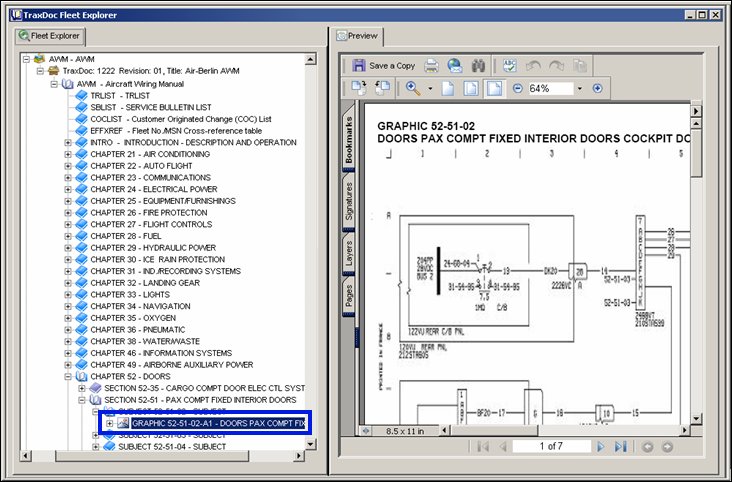Go to next page of preview

tap(601, 447)
